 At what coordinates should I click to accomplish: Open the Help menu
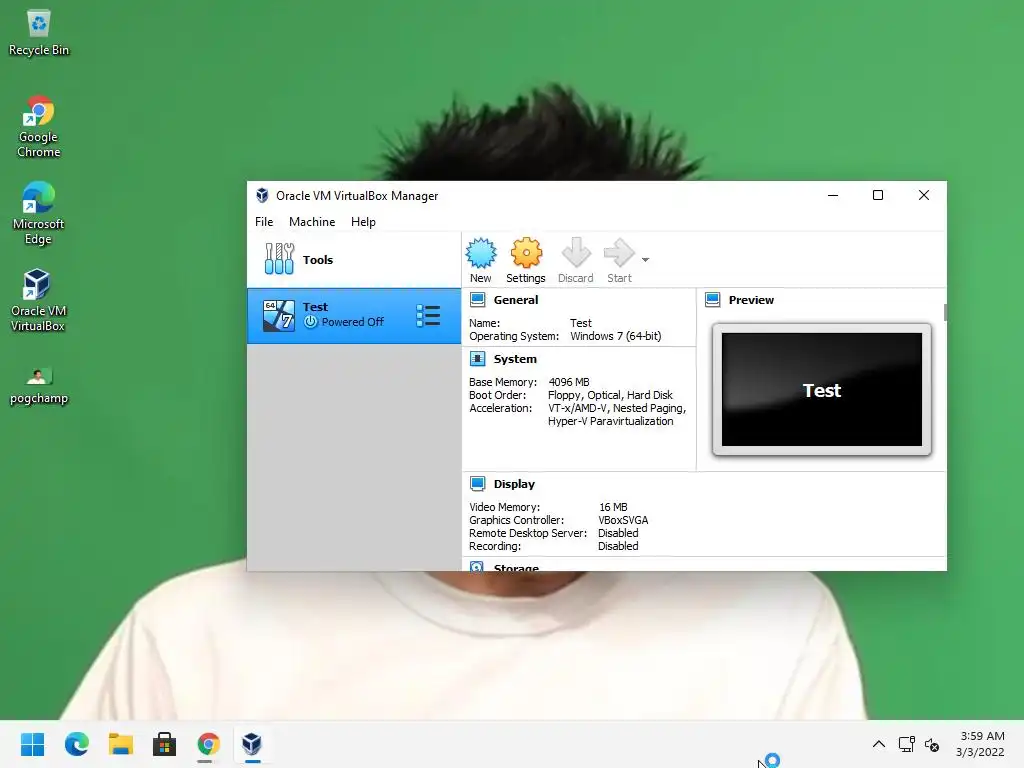(x=363, y=222)
